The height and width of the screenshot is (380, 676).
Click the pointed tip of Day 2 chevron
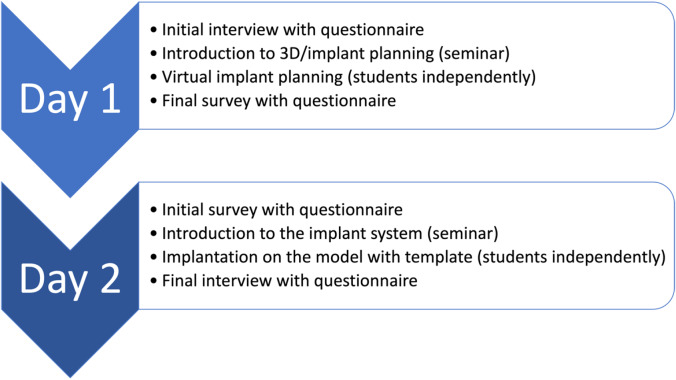point(70,374)
